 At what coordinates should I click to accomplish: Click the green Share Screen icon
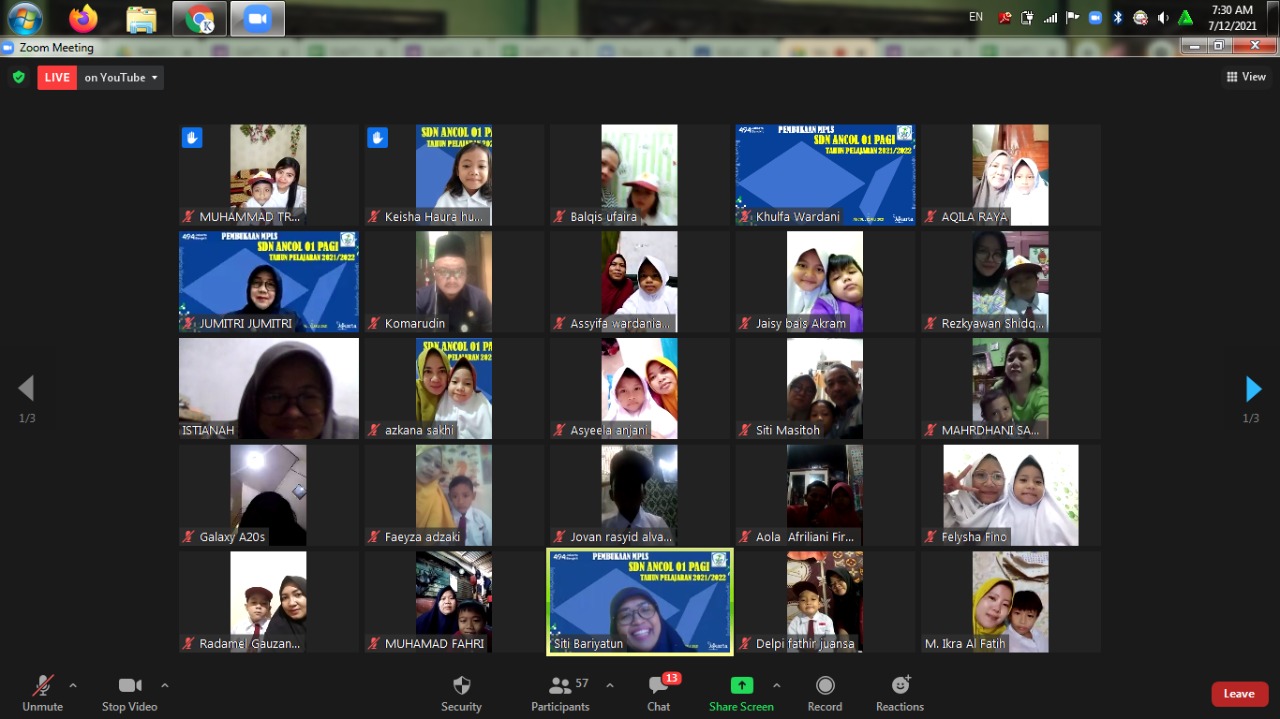tap(741, 686)
